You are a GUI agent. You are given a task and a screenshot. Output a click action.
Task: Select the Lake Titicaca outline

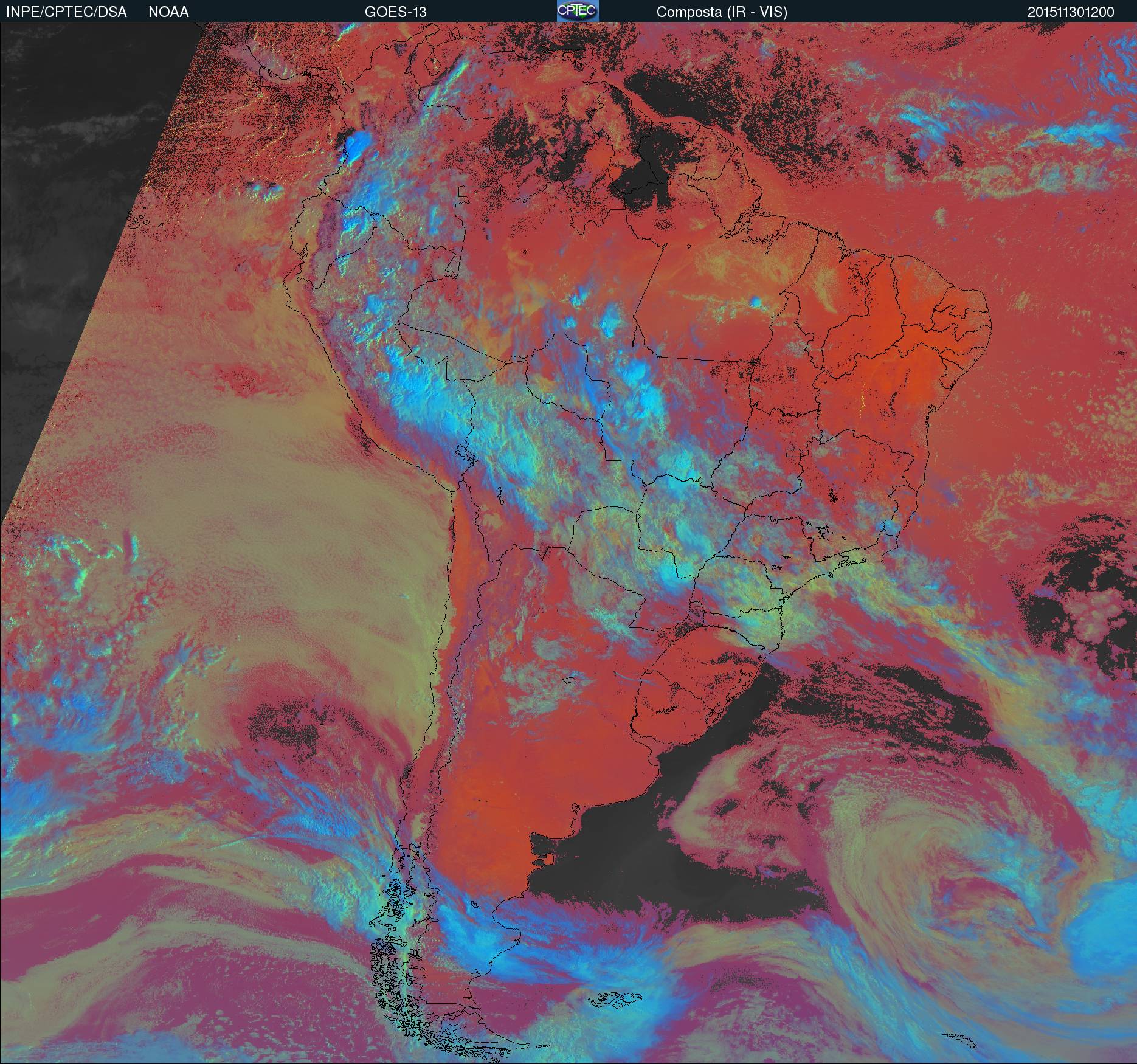tap(463, 454)
